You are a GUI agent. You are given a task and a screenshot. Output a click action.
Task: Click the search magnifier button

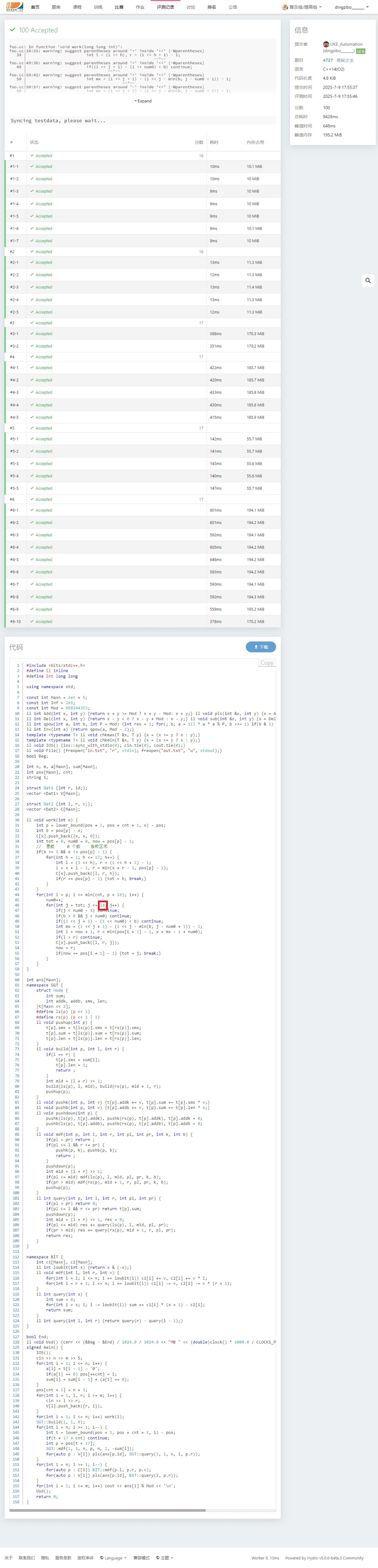tap(368, 281)
